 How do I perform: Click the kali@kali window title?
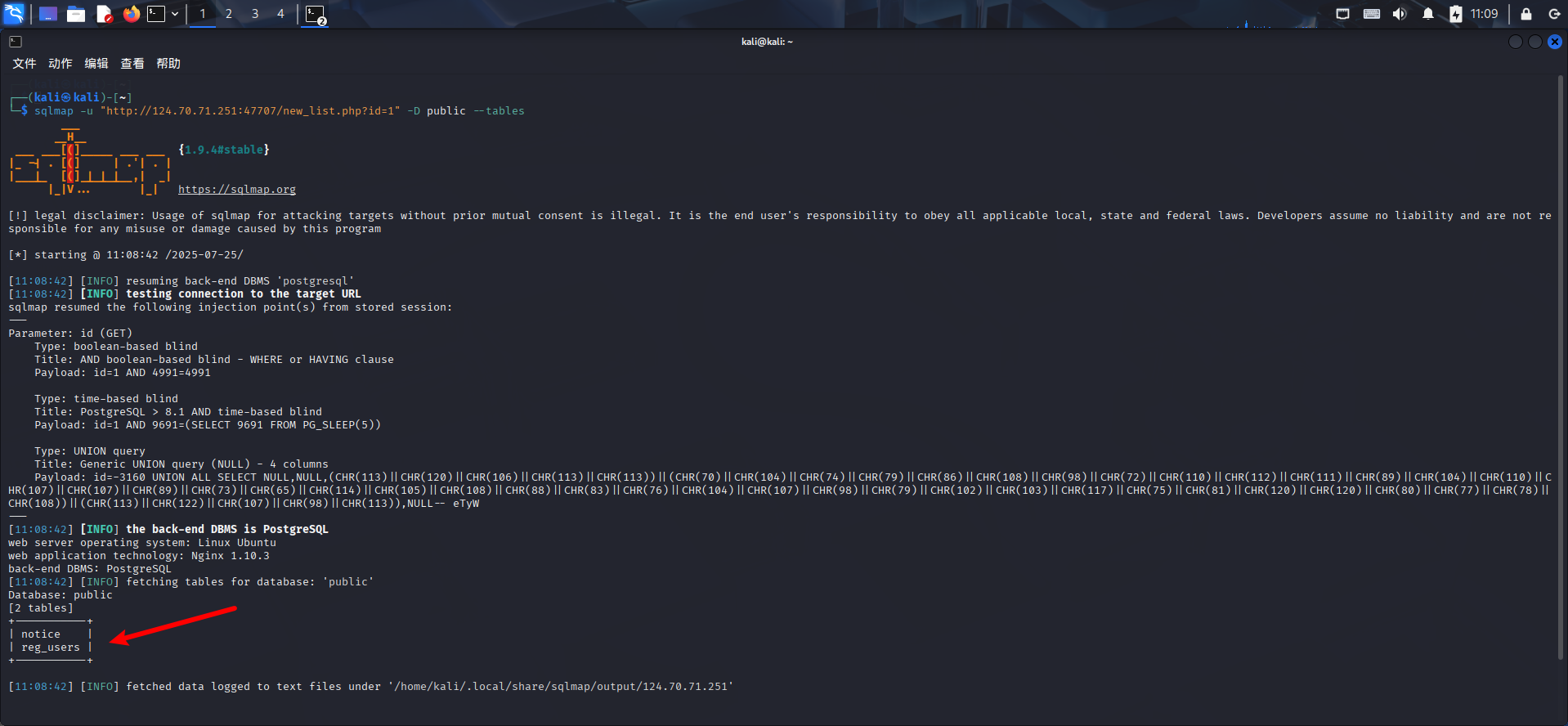point(767,42)
